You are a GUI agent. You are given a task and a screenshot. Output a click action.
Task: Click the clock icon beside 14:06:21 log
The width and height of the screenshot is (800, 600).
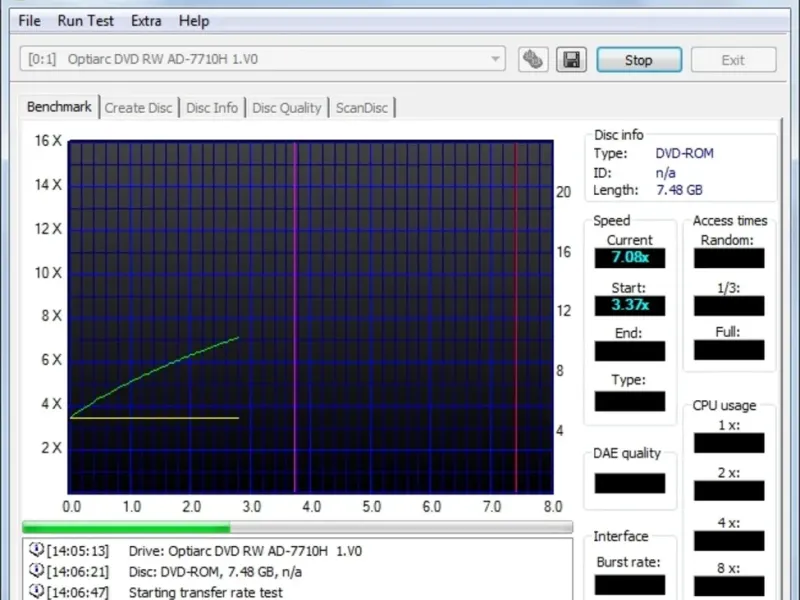36,571
